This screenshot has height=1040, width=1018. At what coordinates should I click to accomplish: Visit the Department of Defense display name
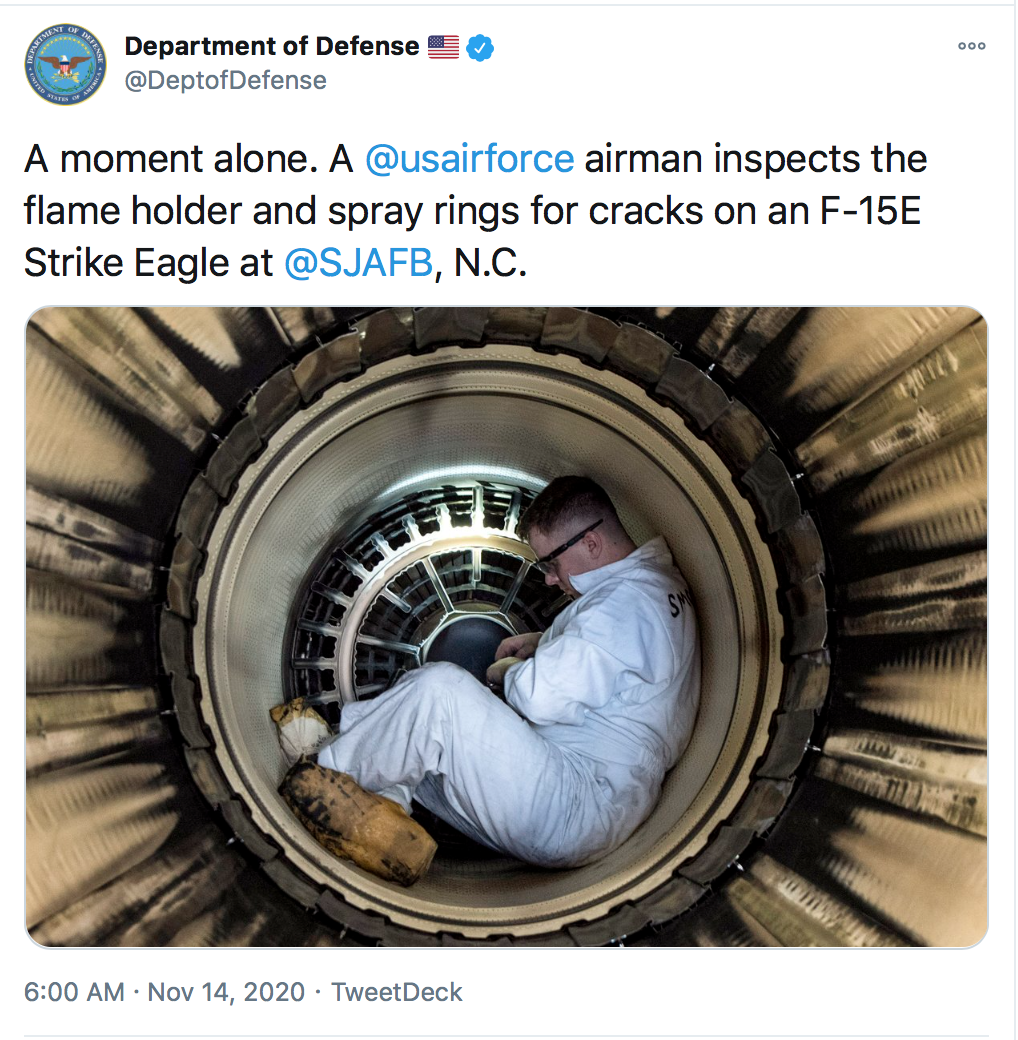click(272, 46)
